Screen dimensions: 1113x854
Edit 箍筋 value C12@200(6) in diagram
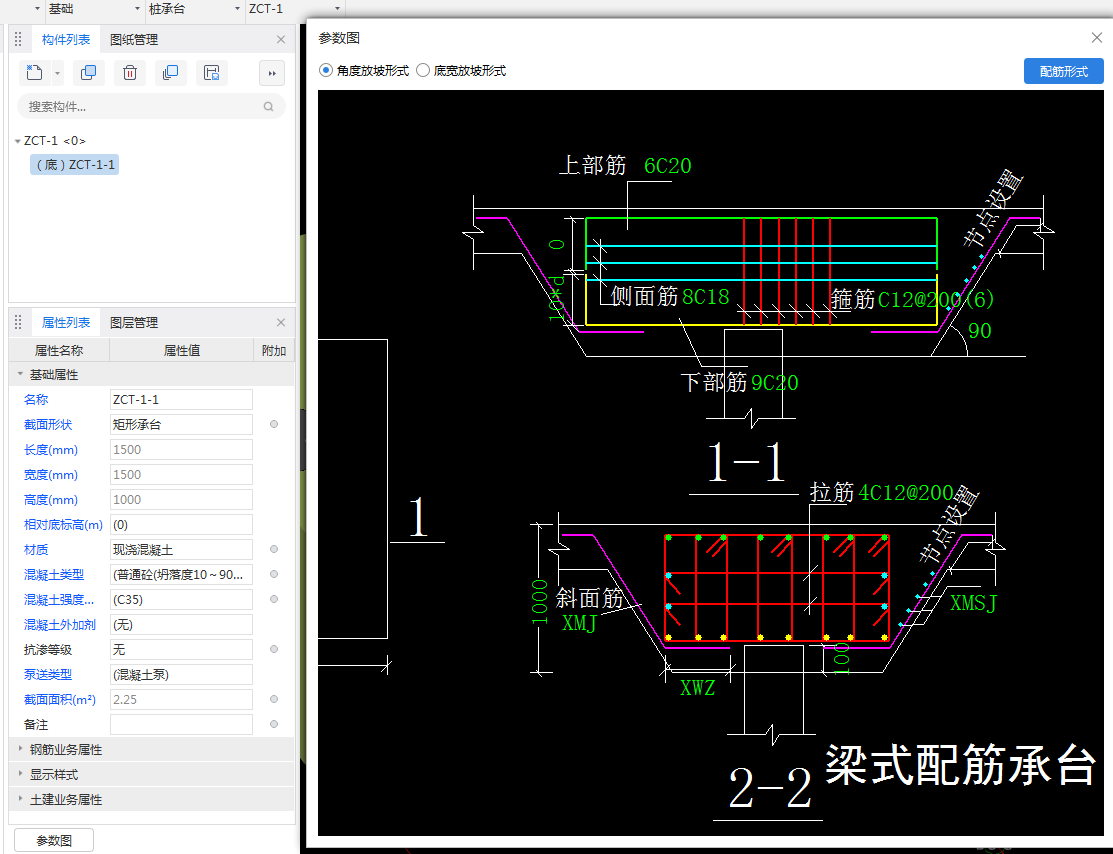[936, 300]
